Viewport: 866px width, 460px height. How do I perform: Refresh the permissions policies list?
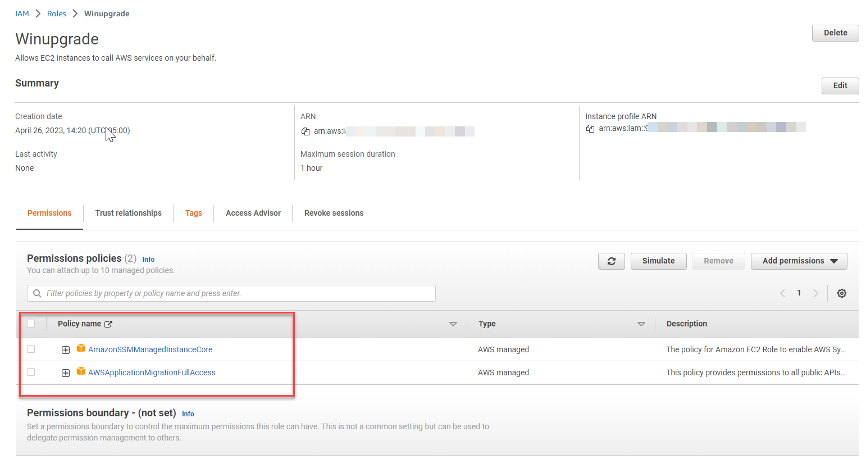[x=611, y=261]
